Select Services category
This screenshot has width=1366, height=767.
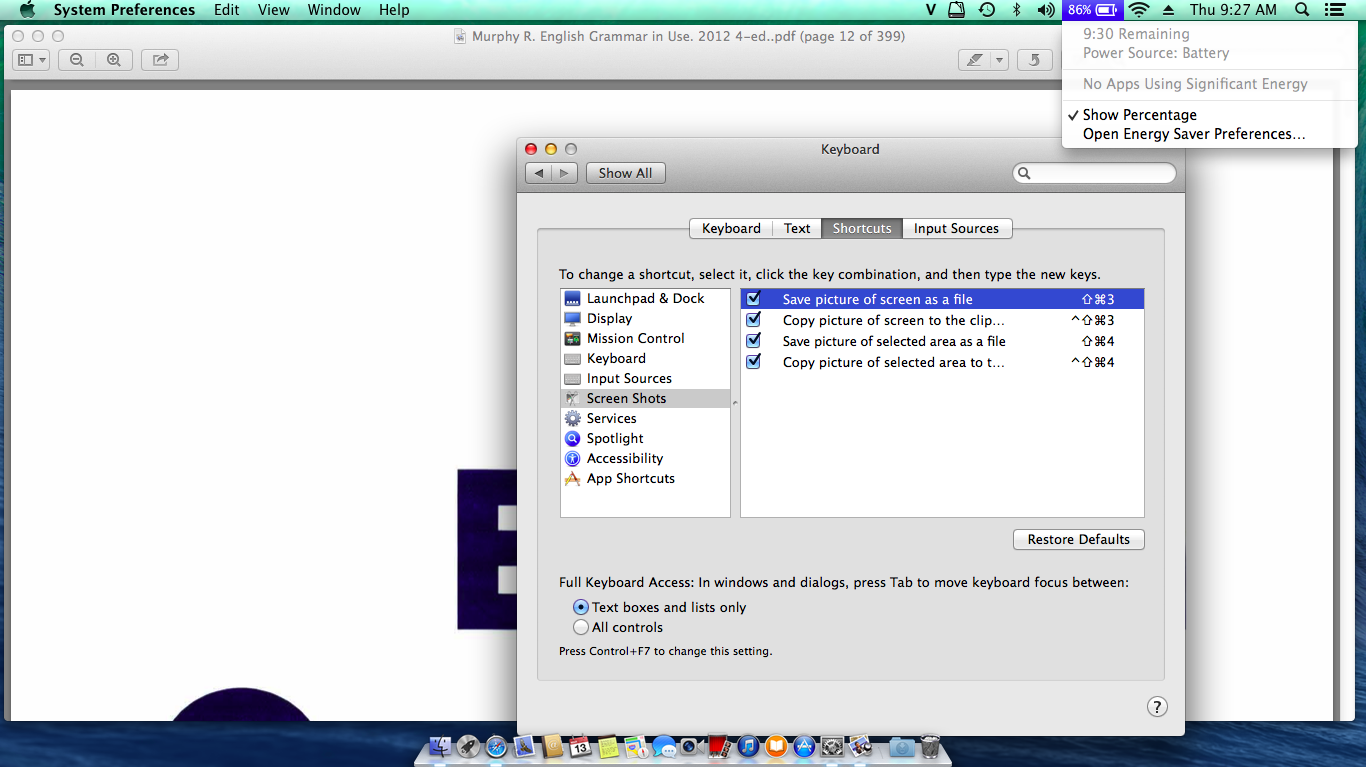[x=645, y=418]
